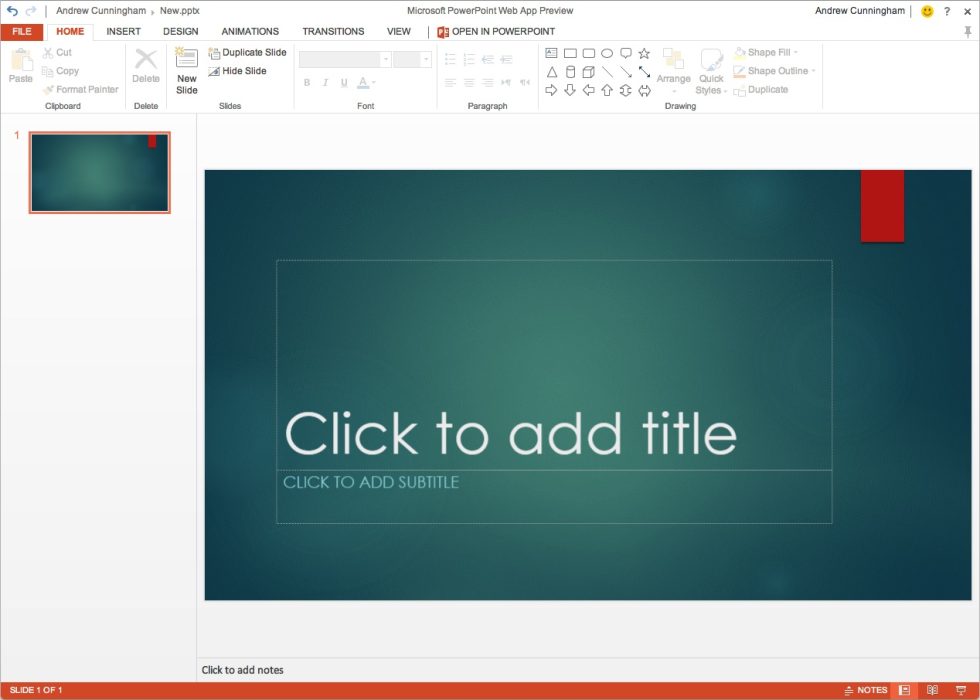Open the FILE menu
The height and width of the screenshot is (700, 980).
coord(21,31)
